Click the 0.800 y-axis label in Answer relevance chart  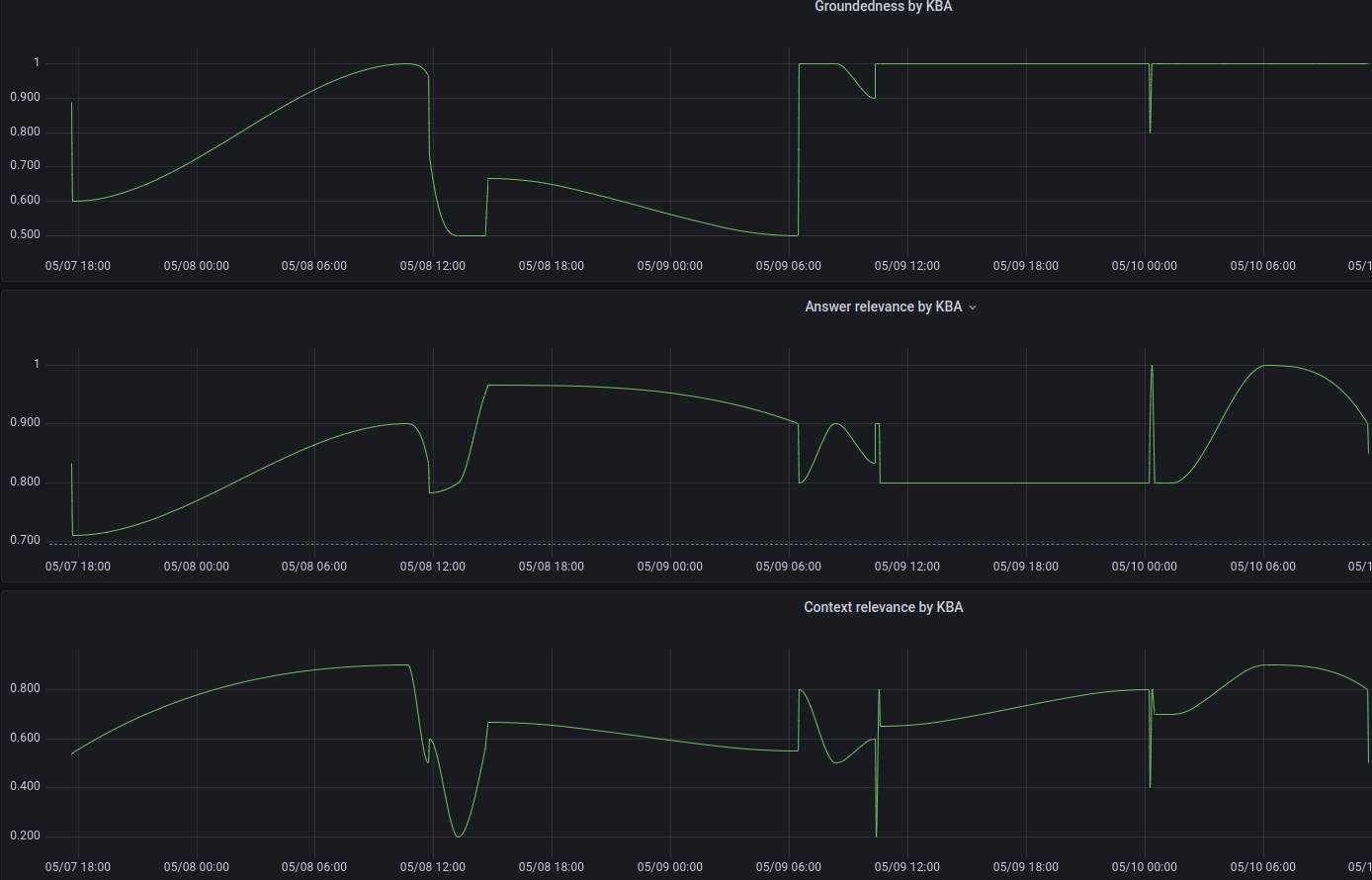(x=26, y=483)
